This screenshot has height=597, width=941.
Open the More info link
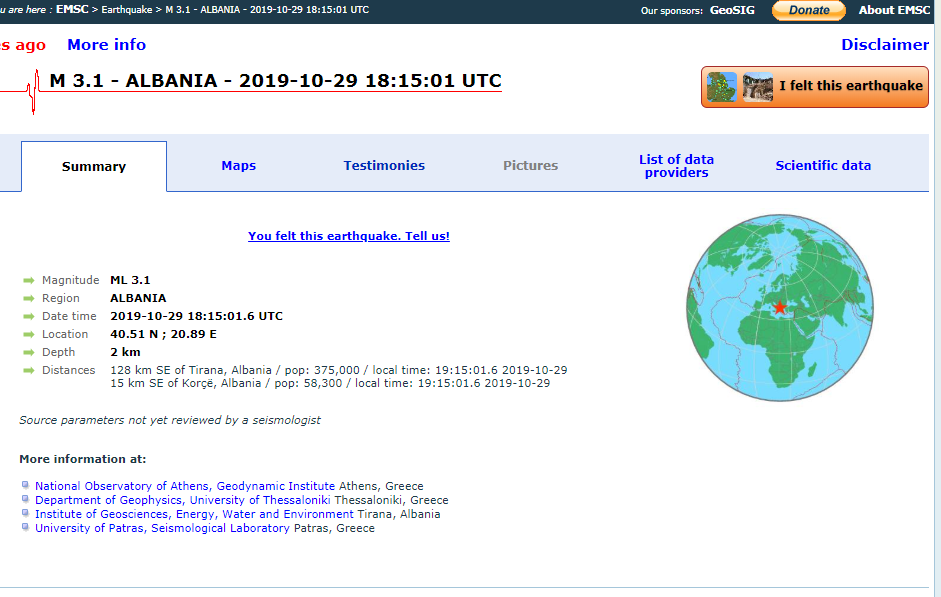point(106,45)
